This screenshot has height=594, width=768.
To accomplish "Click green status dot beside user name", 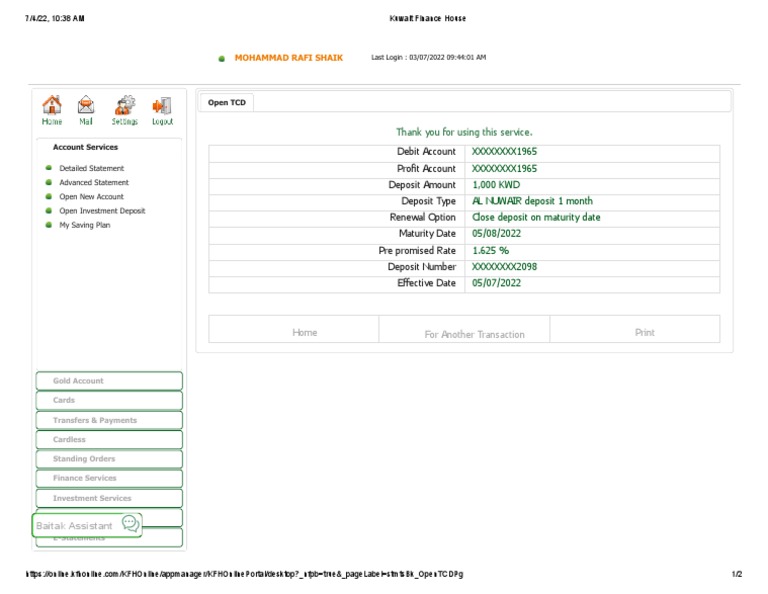I will point(221,59).
